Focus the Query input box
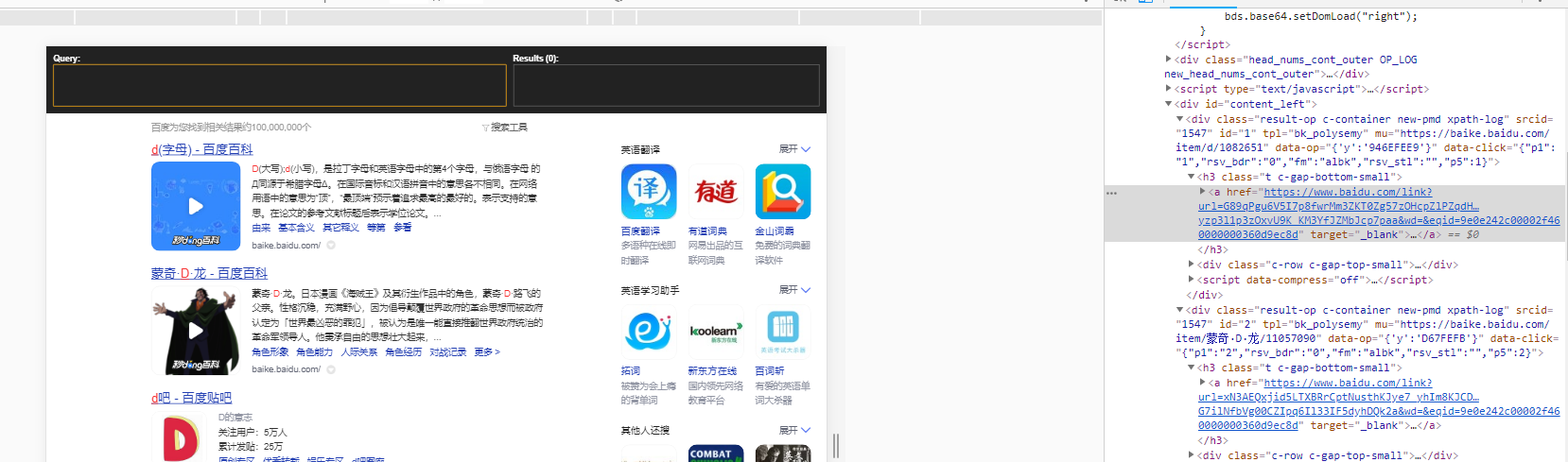 click(x=281, y=85)
